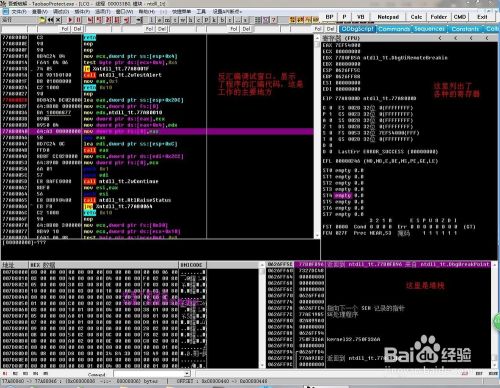Click the first '<' arrow in register header
Screen dimensions: 500x388
click(x=440, y=38)
